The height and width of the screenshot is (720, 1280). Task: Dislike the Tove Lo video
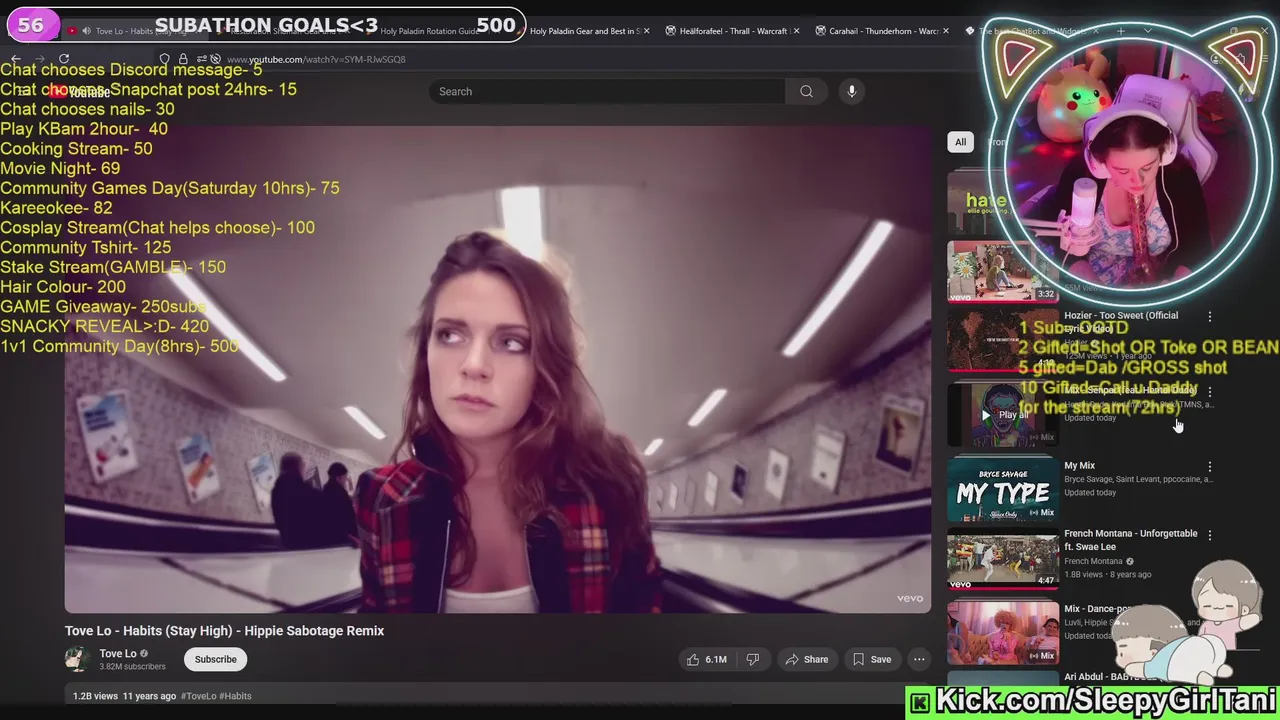(x=753, y=659)
